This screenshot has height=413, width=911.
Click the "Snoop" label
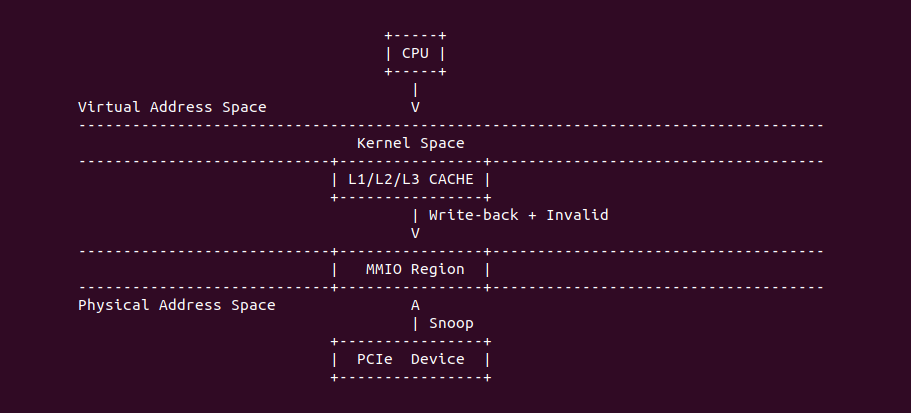tap(451, 323)
